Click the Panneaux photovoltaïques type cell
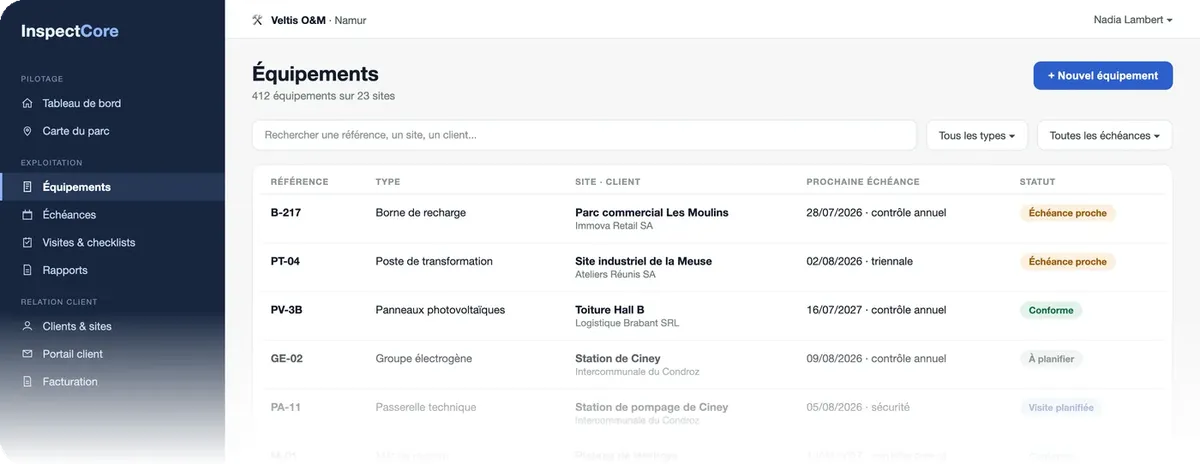Screen dimensions: 1200x464 tap(440, 310)
